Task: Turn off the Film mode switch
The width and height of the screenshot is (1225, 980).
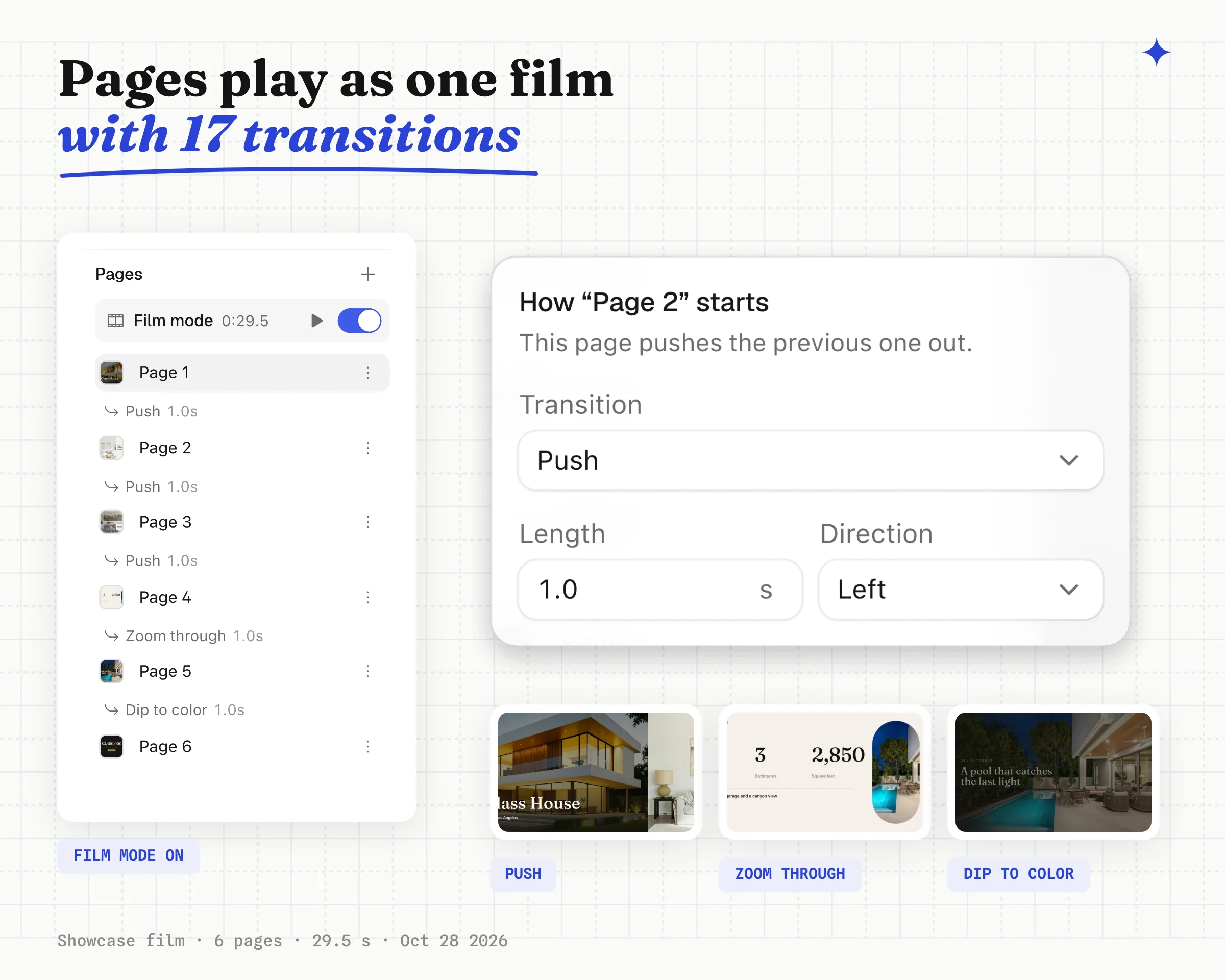Action: coord(359,321)
